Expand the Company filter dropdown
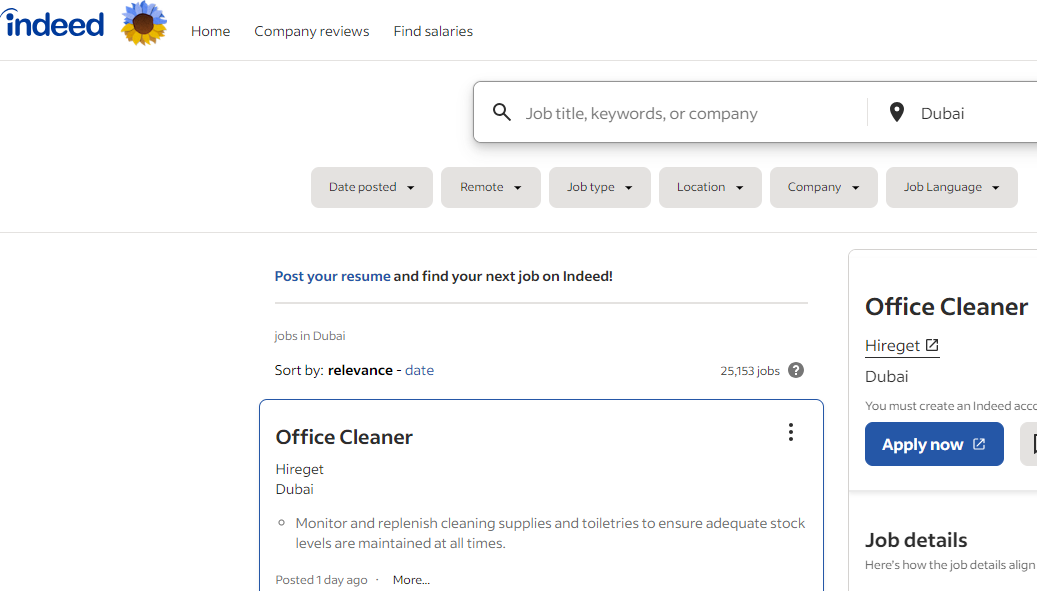The width and height of the screenshot is (1037, 591). pos(823,187)
